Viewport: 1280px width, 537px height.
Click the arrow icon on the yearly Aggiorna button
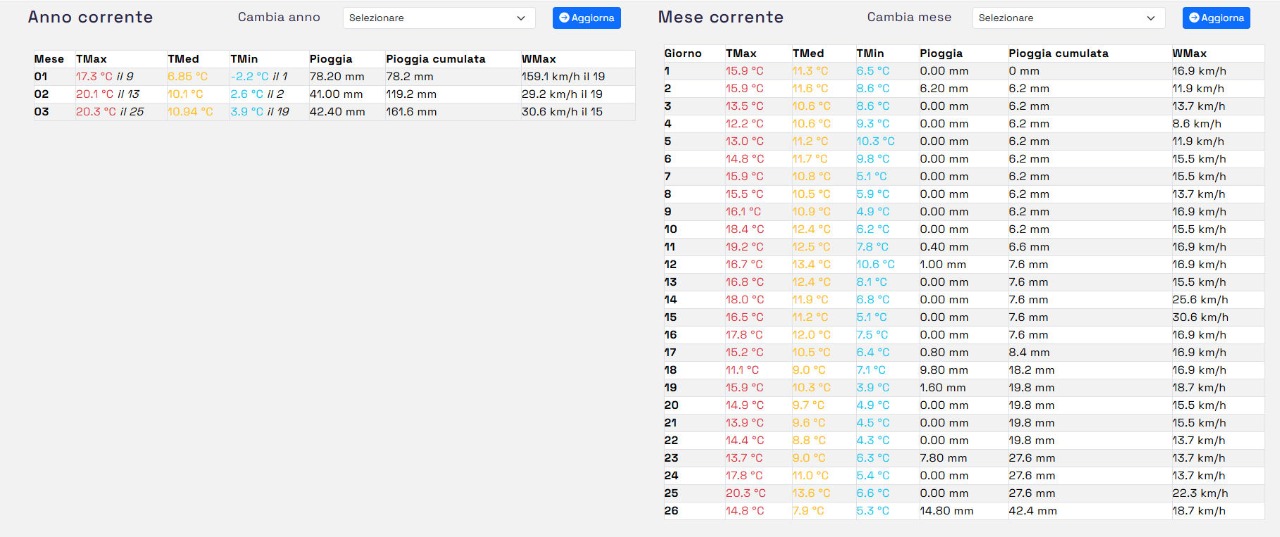(564, 18)
